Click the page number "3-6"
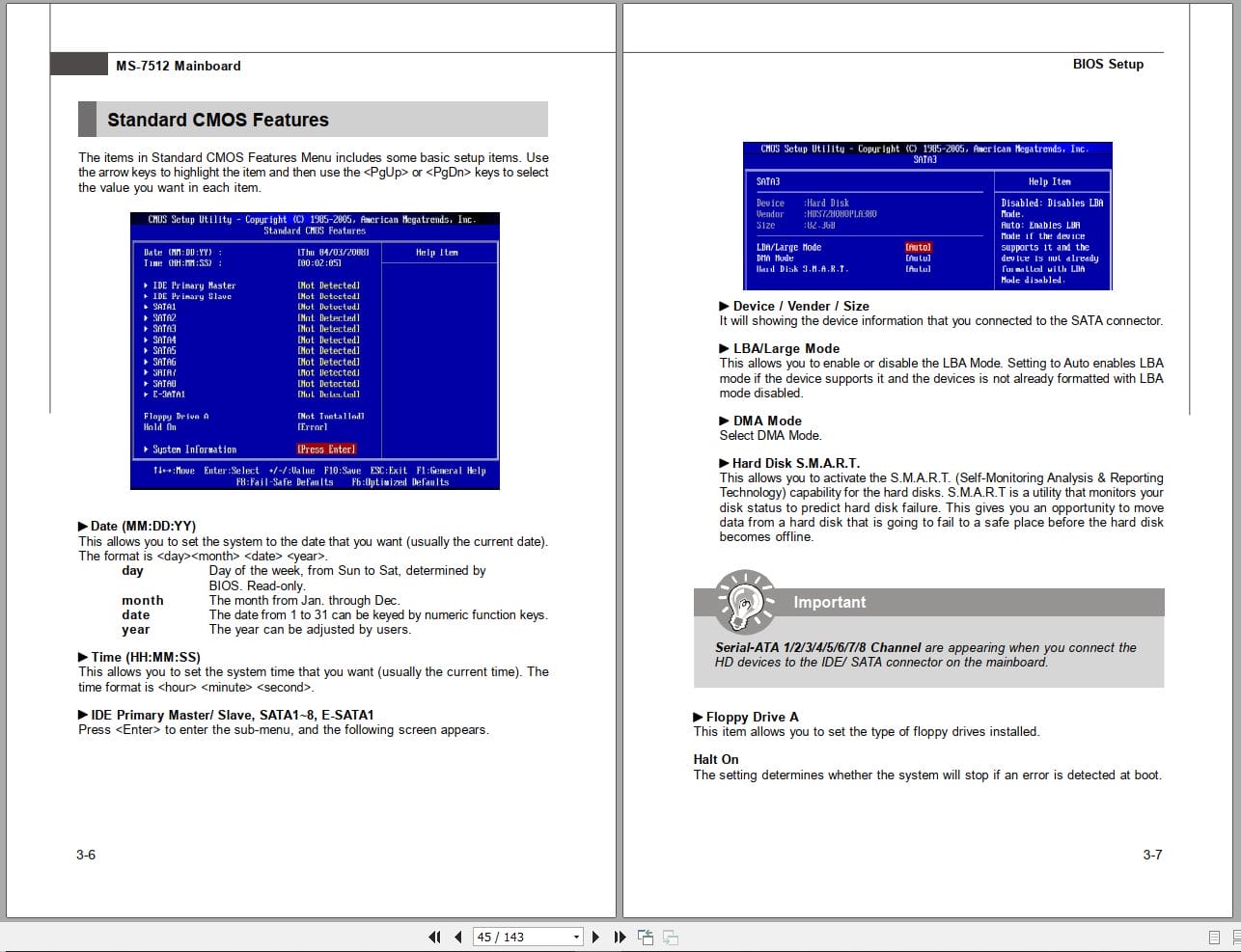Screen dimensions: 1241x952 click(86, 855)
